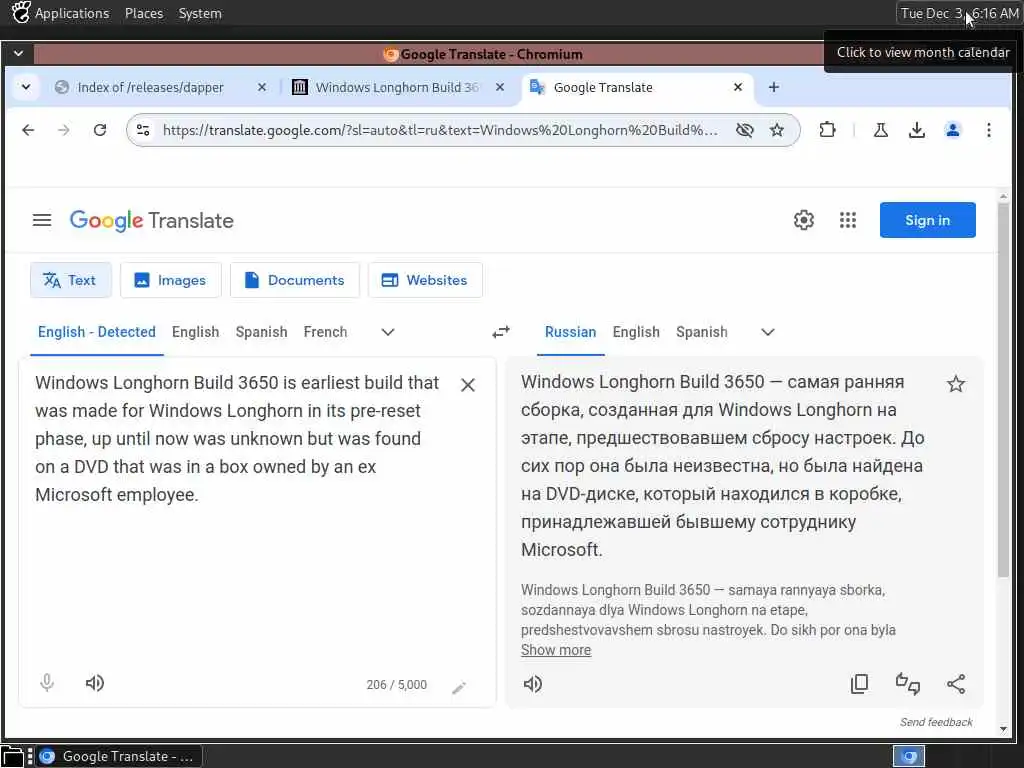Clear the source text with the X
This screenshot has width=1024, height=768.
tap(468, 385)
